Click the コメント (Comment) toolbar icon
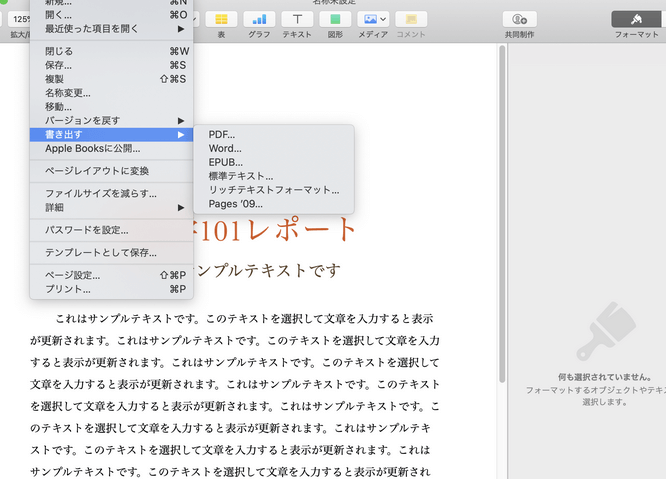 coord(411,19)
